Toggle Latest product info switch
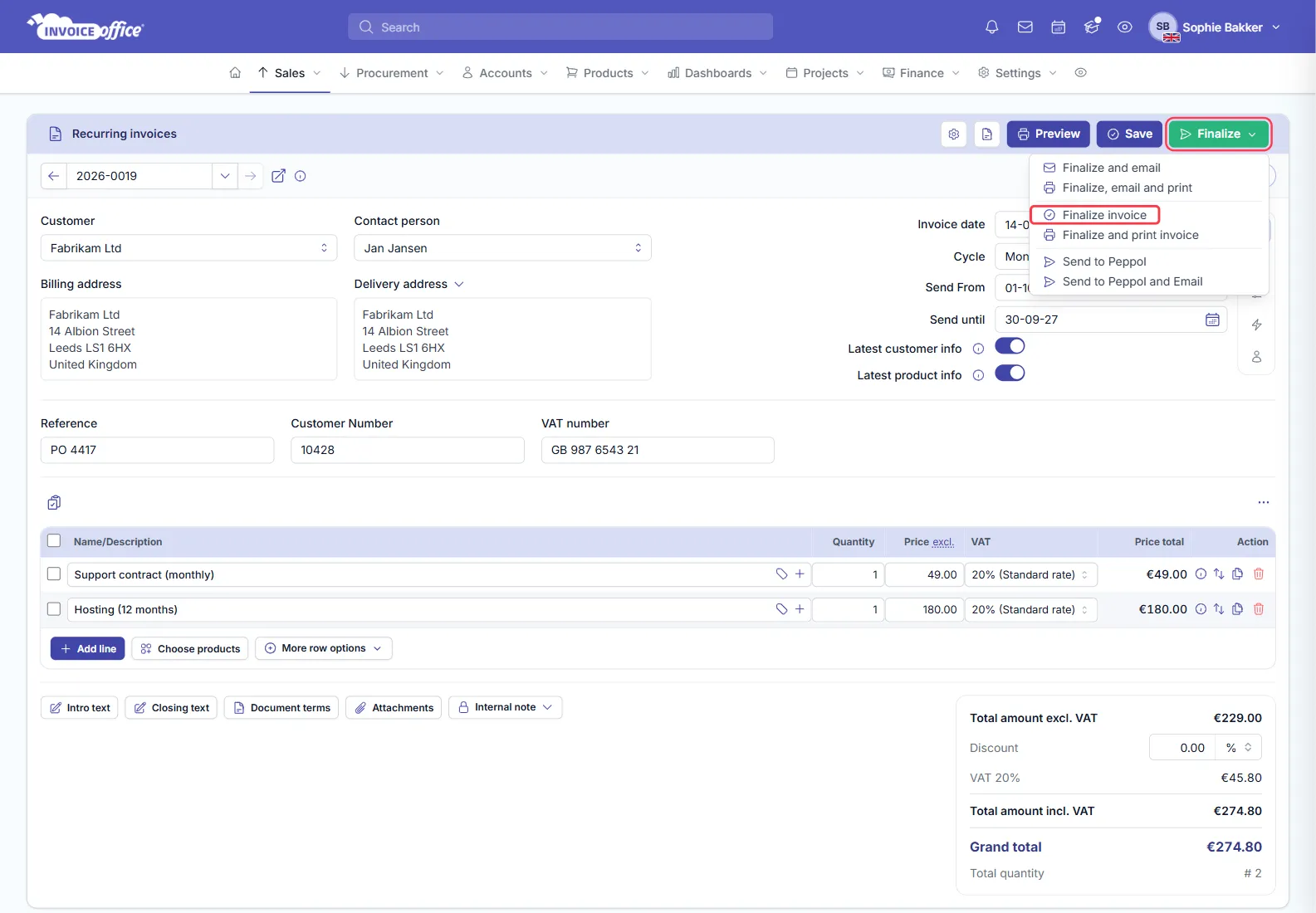1316x913 pixels. point(1010,373)
